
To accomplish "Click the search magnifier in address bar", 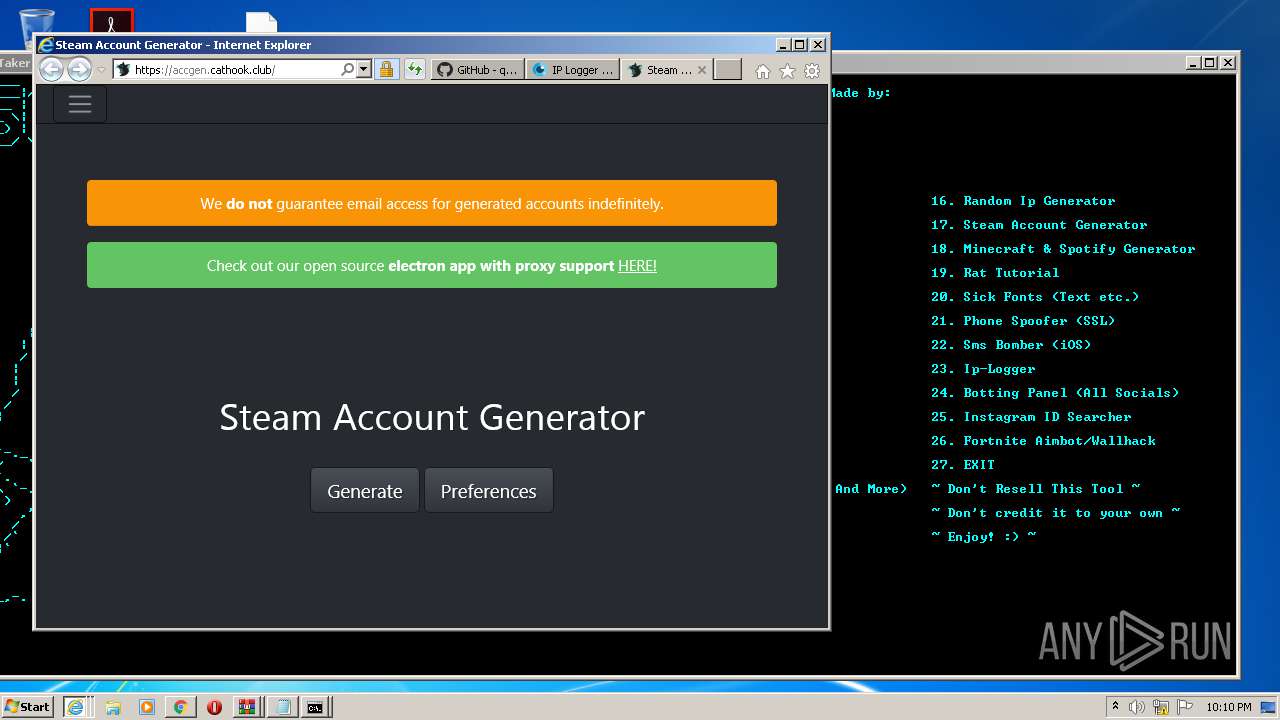I will click(x=347, y=70).
